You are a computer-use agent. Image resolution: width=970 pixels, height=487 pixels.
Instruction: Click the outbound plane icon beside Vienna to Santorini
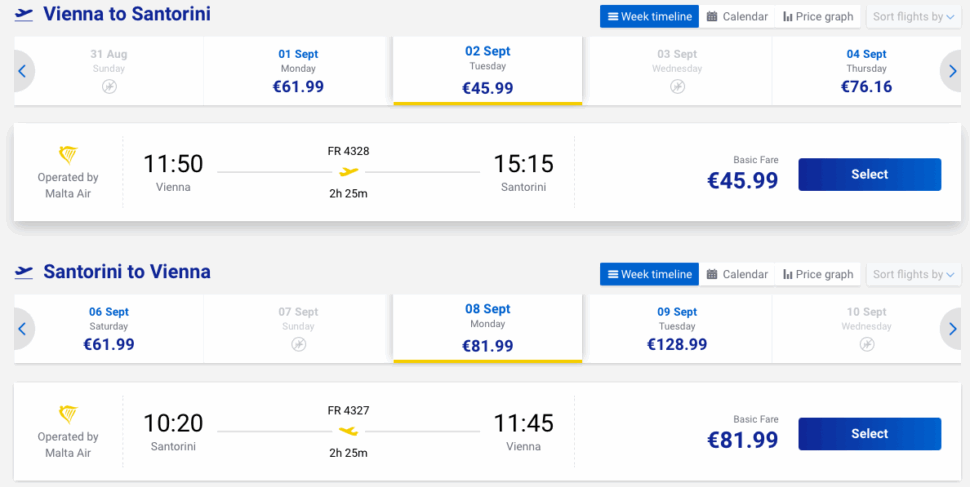pos(24,15)
